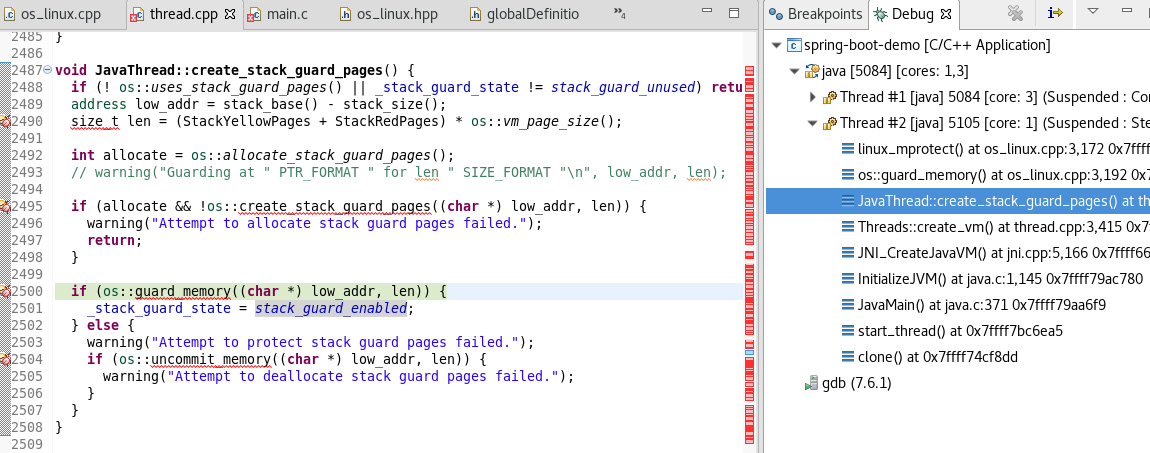Click the os_linux.hpp header file icon
The width and height of the screenshot is (1150, 453).
[346, 15]
